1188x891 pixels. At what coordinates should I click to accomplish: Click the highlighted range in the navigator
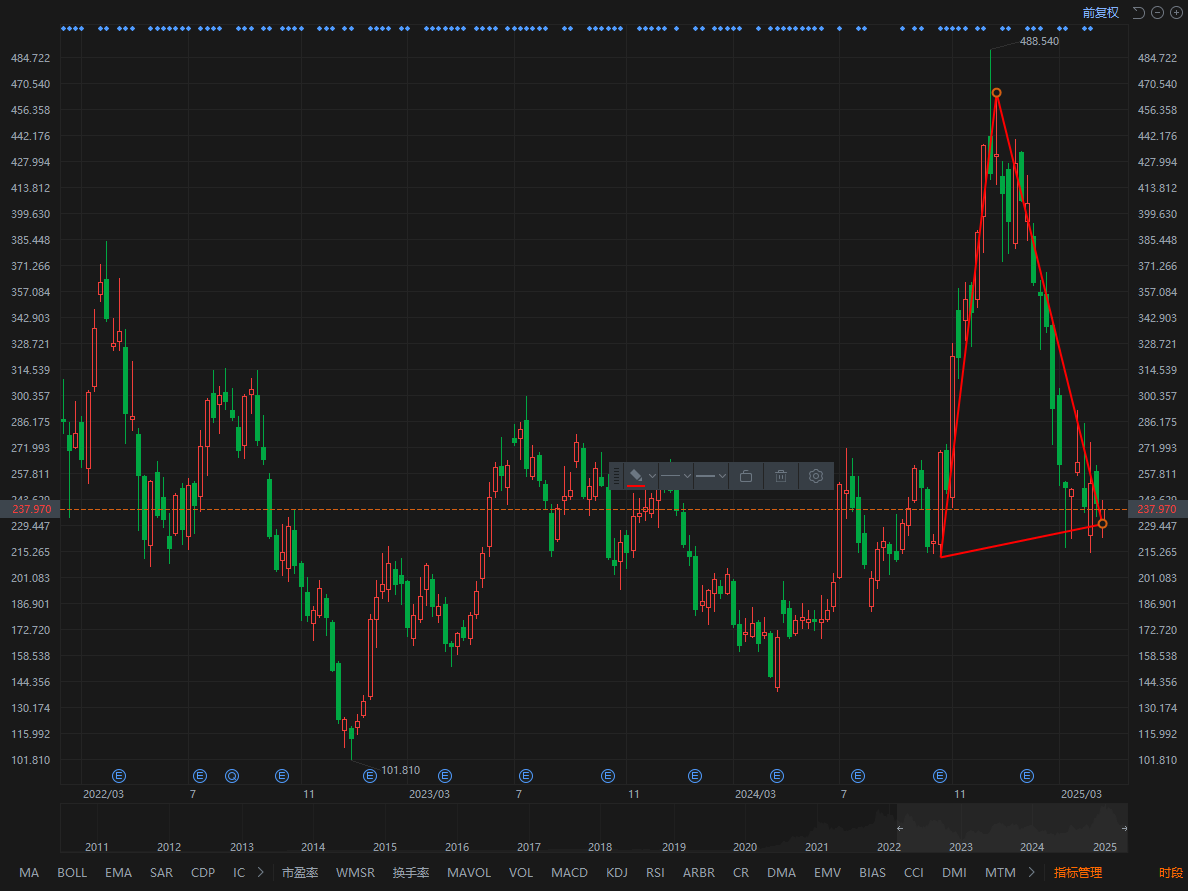[1012, 828]
